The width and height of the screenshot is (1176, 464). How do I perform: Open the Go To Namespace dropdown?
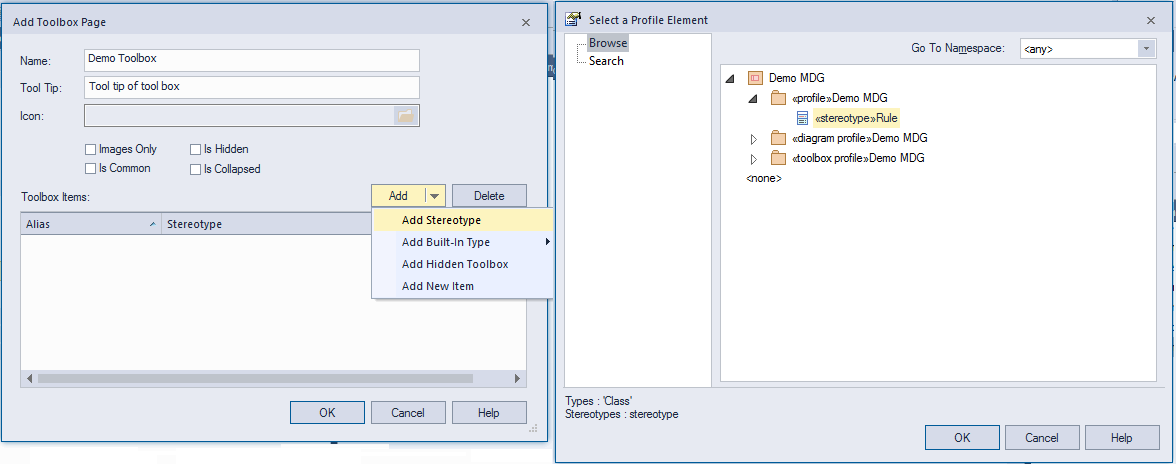click(x=1146, y=48)
